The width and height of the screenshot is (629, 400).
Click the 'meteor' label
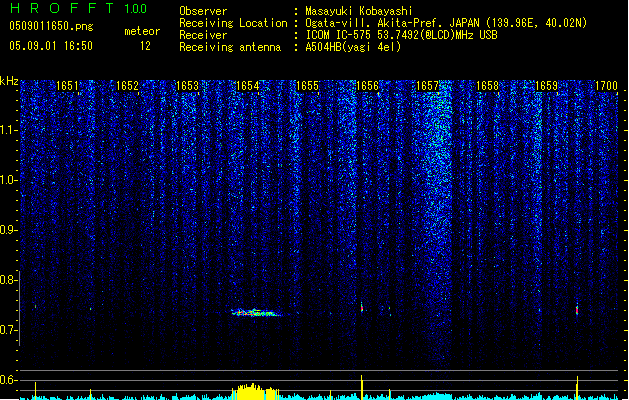click(x=142, y=31)
